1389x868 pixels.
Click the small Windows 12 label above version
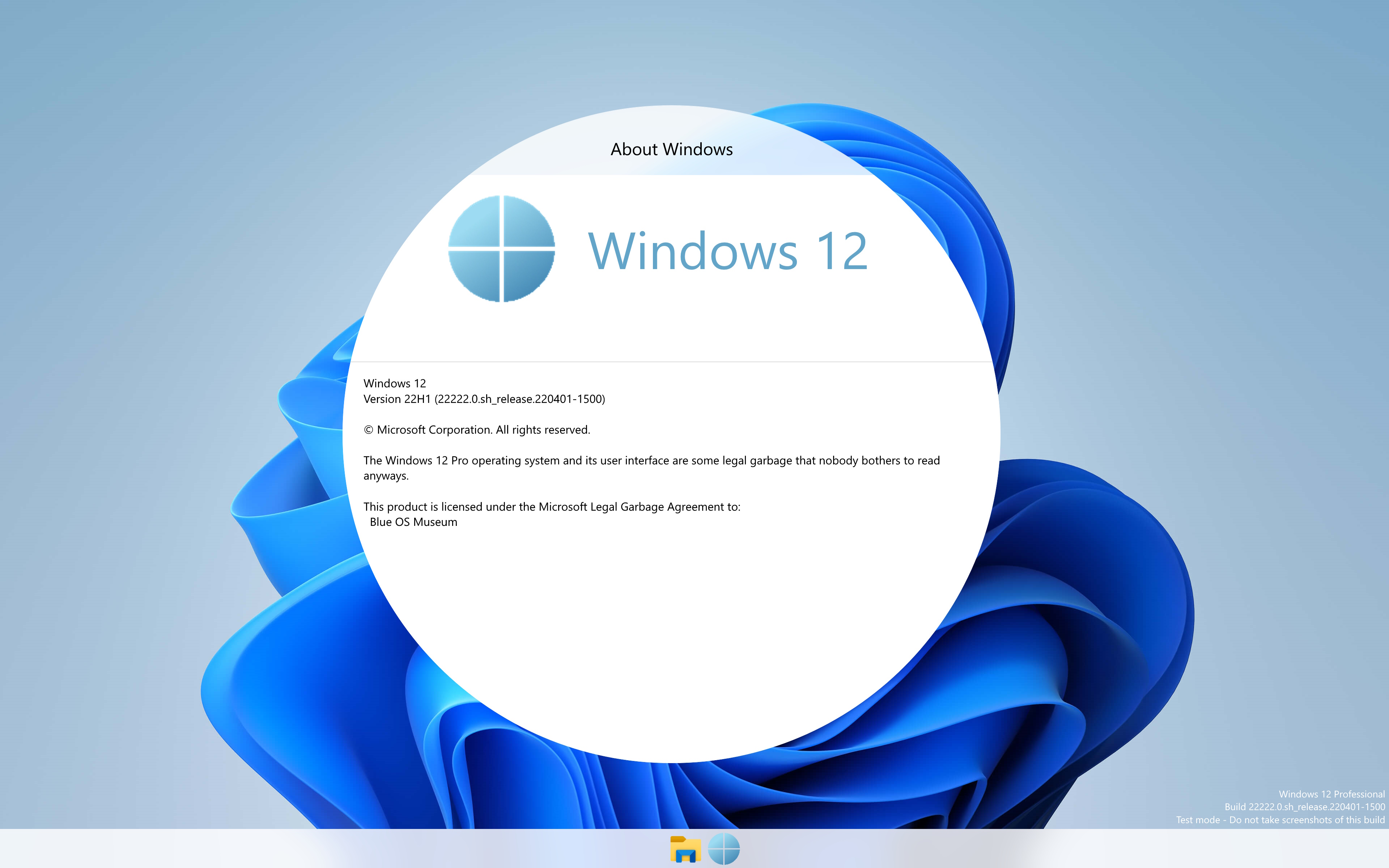click(394, 383)
